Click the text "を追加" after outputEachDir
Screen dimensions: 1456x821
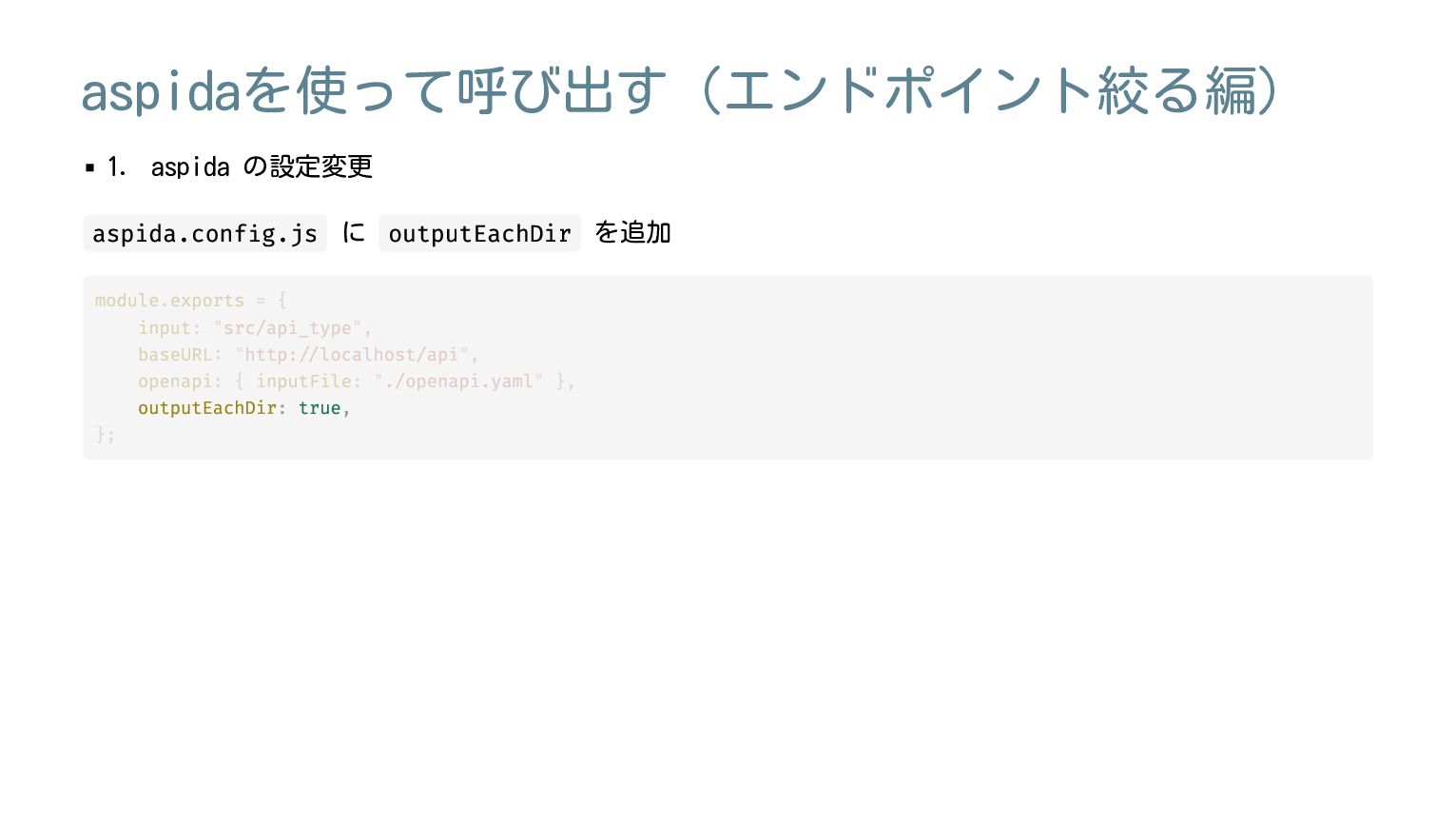(x=633, y=233)
